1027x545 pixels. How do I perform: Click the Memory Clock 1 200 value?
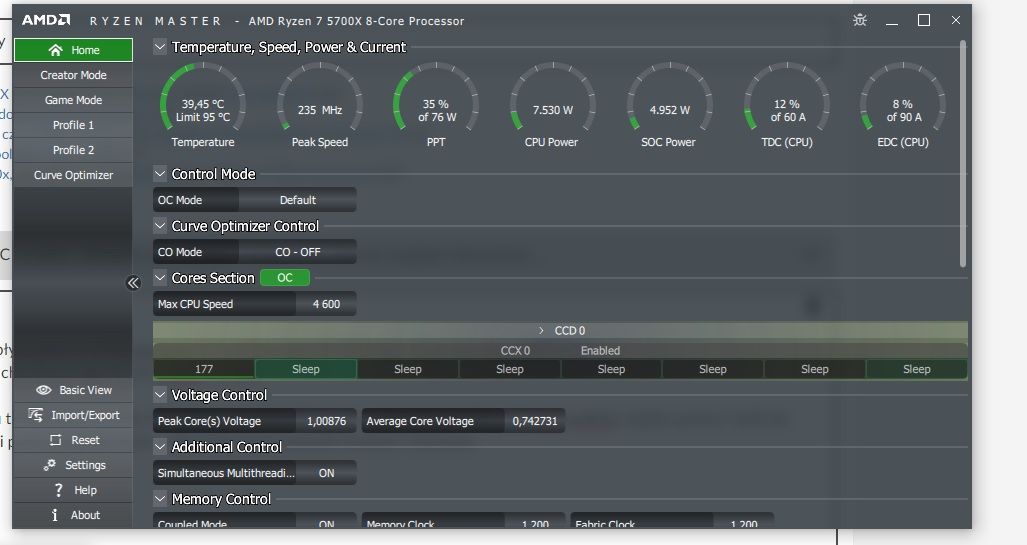coord(534,523)
